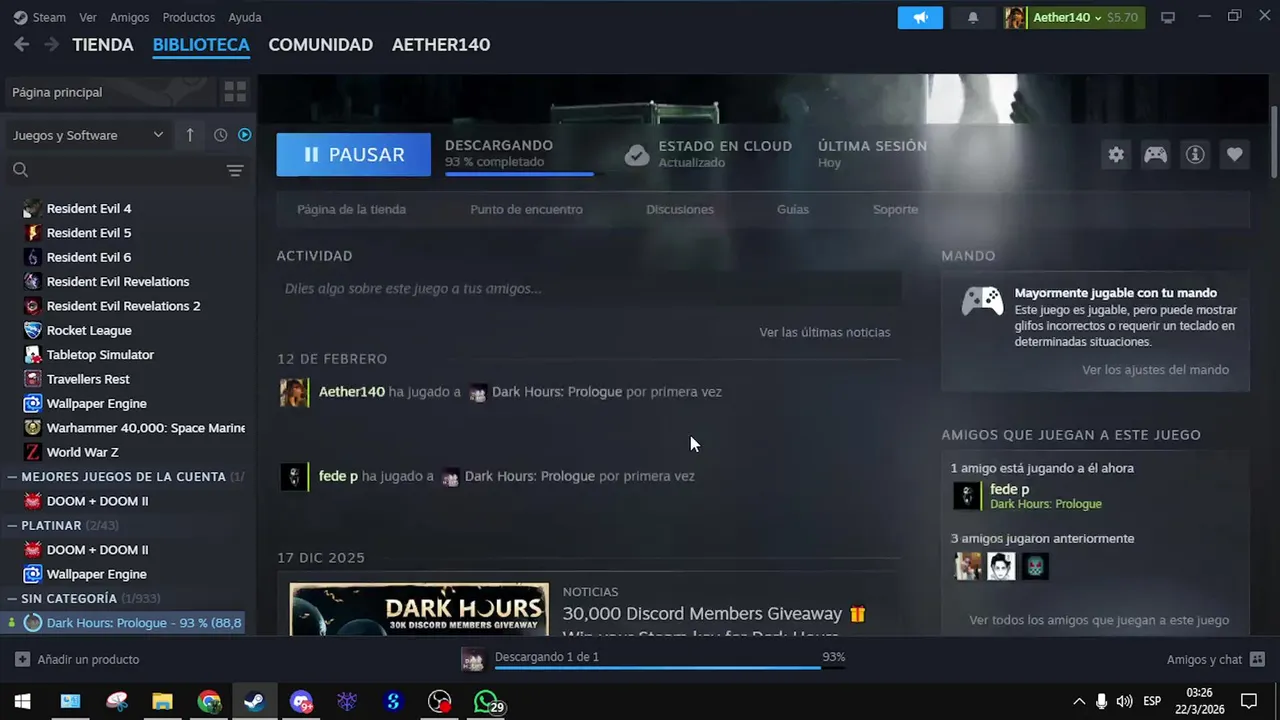This screenshot has width=1280, height=720.
Task: Open 30,000 Discord Members Giveaway news
Action: point(714,613)
